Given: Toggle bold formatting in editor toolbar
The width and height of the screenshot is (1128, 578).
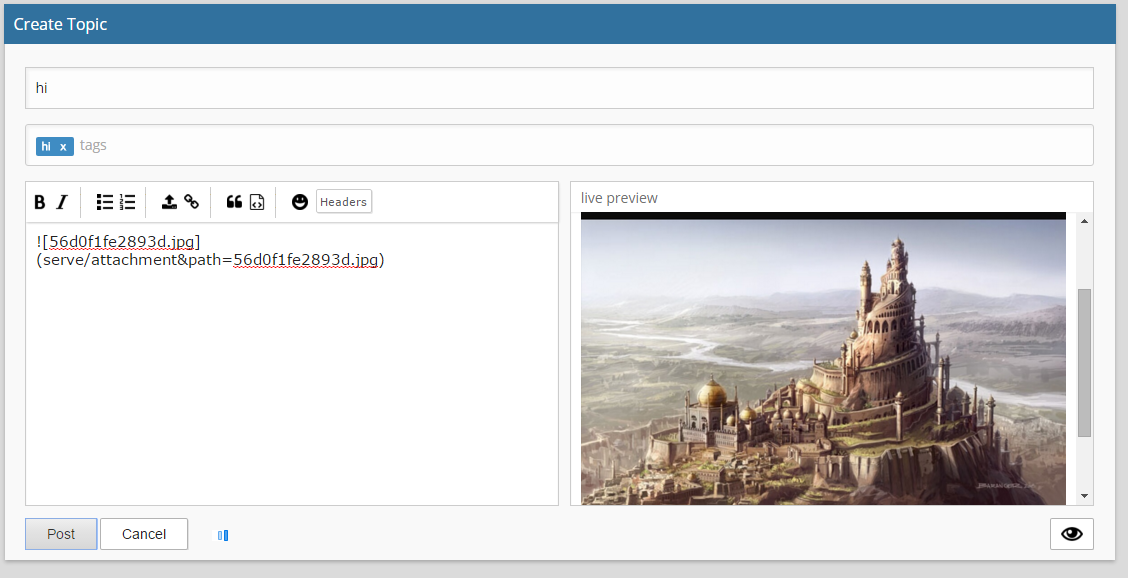Looking at the screenshot, I should 40,202.
